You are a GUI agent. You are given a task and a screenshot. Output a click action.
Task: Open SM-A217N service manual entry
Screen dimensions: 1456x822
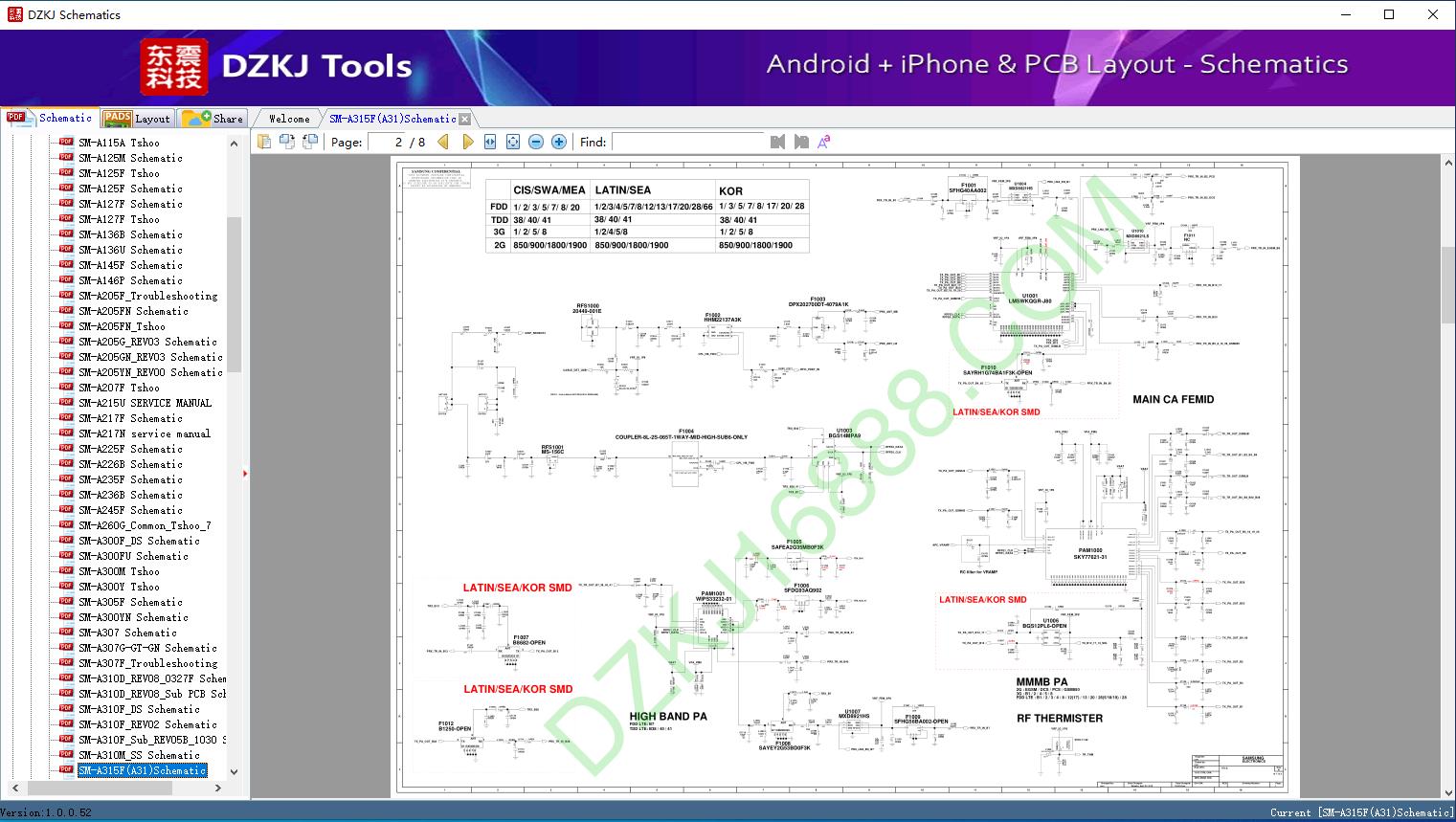pos(145,433)
